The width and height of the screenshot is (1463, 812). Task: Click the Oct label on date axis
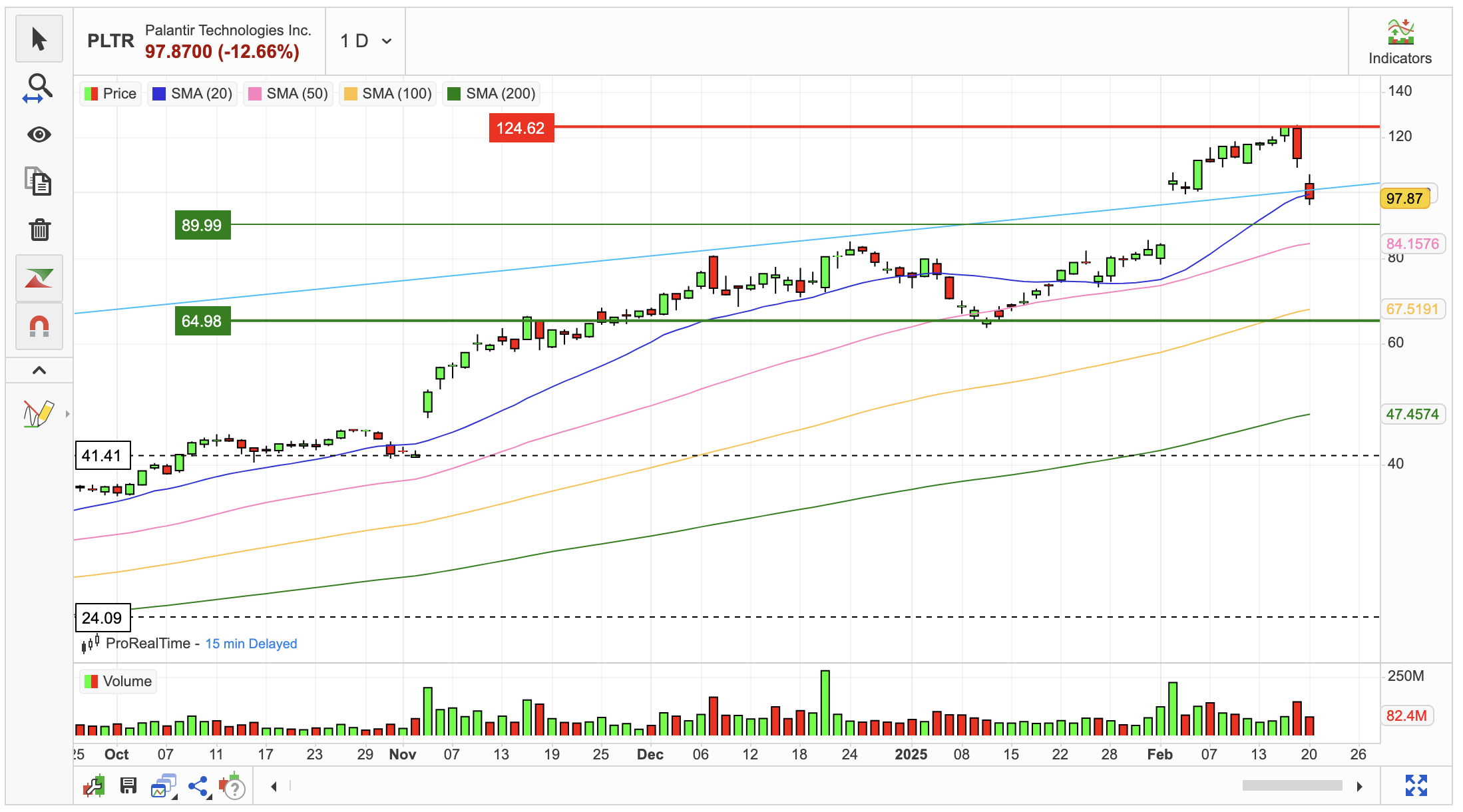point(116,754)
